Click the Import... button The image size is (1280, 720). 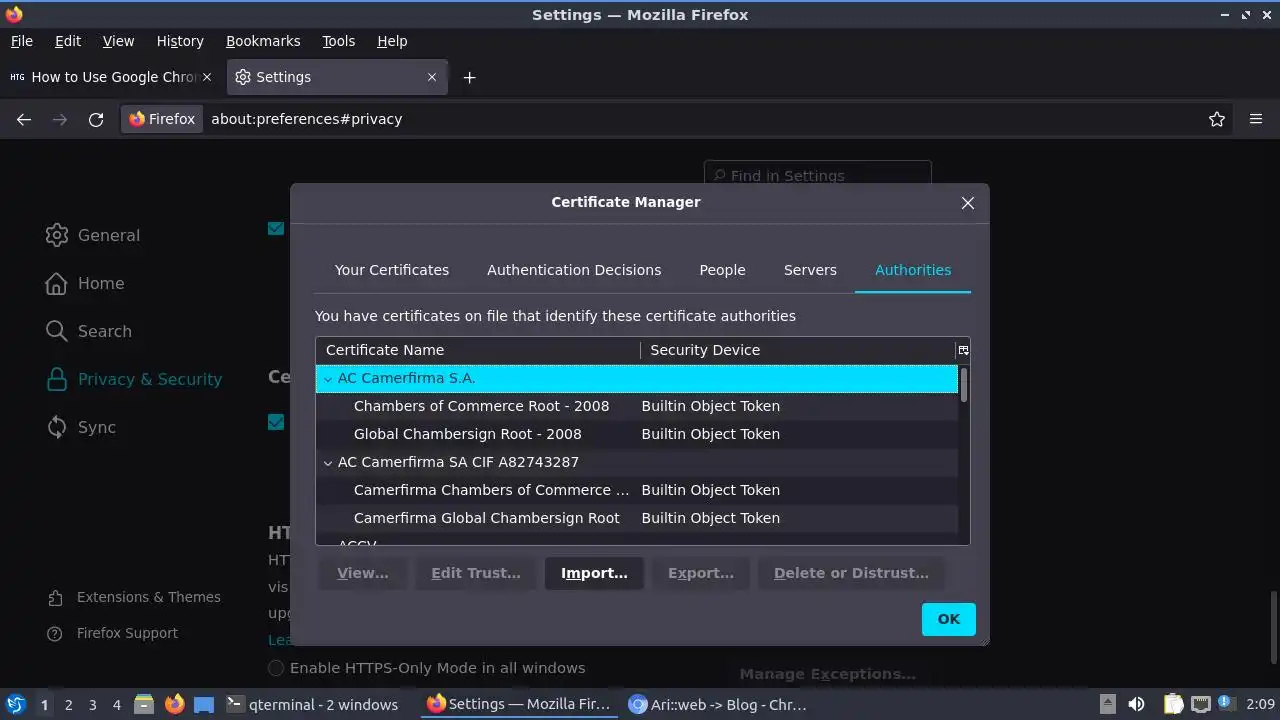click(594, 573)
